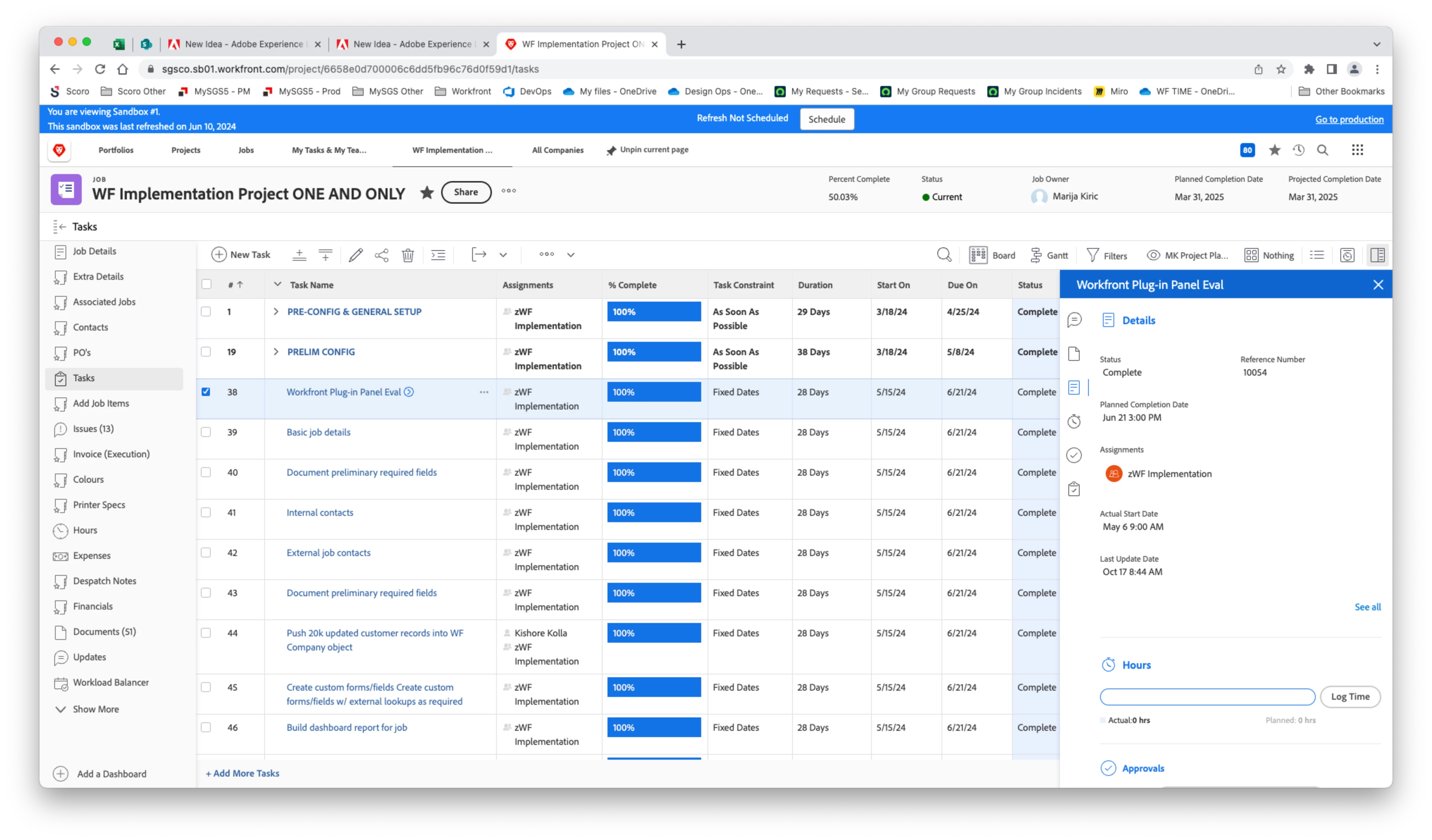Tick the select-all checkbox in table header
The height and width of the screenshot is (840, 1432).
(206, 285)
